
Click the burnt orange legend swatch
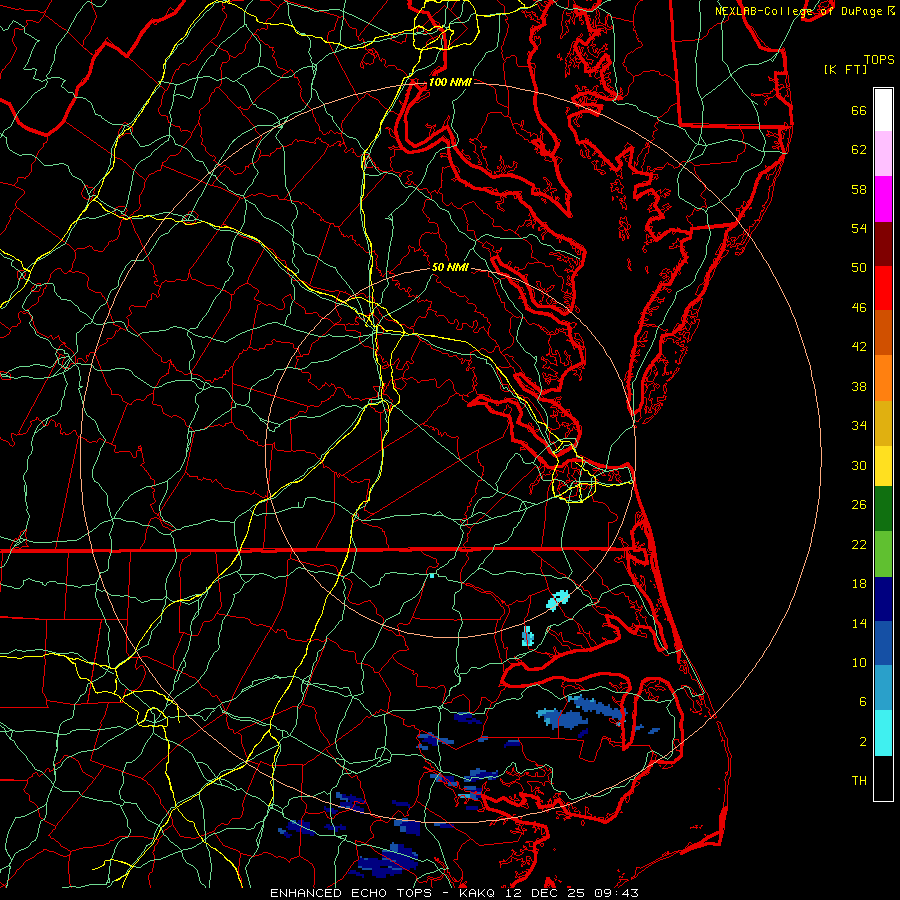click(883, 333)
